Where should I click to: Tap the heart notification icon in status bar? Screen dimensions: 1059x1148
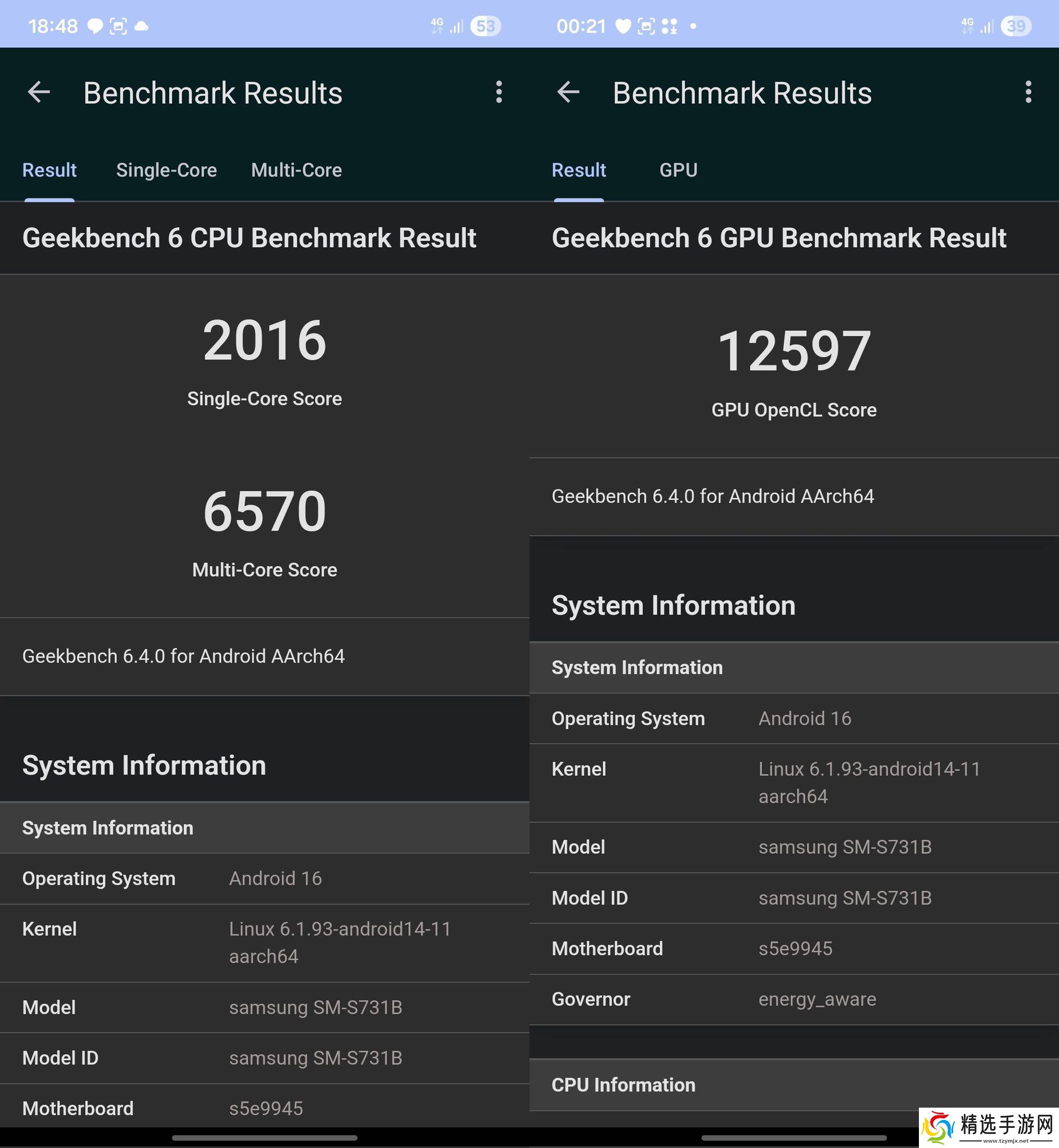623,26
